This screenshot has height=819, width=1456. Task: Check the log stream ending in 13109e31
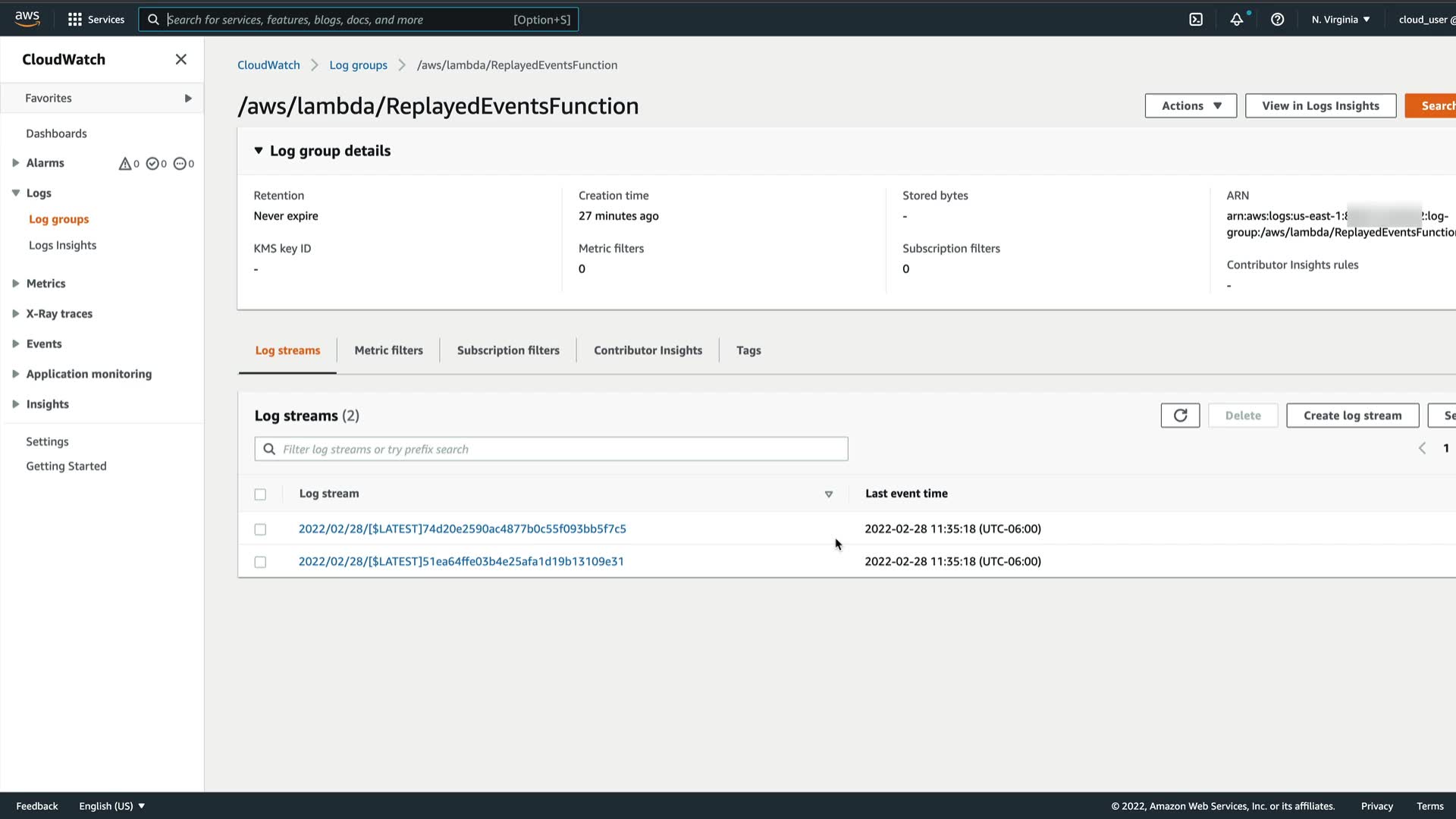(260, 562)
